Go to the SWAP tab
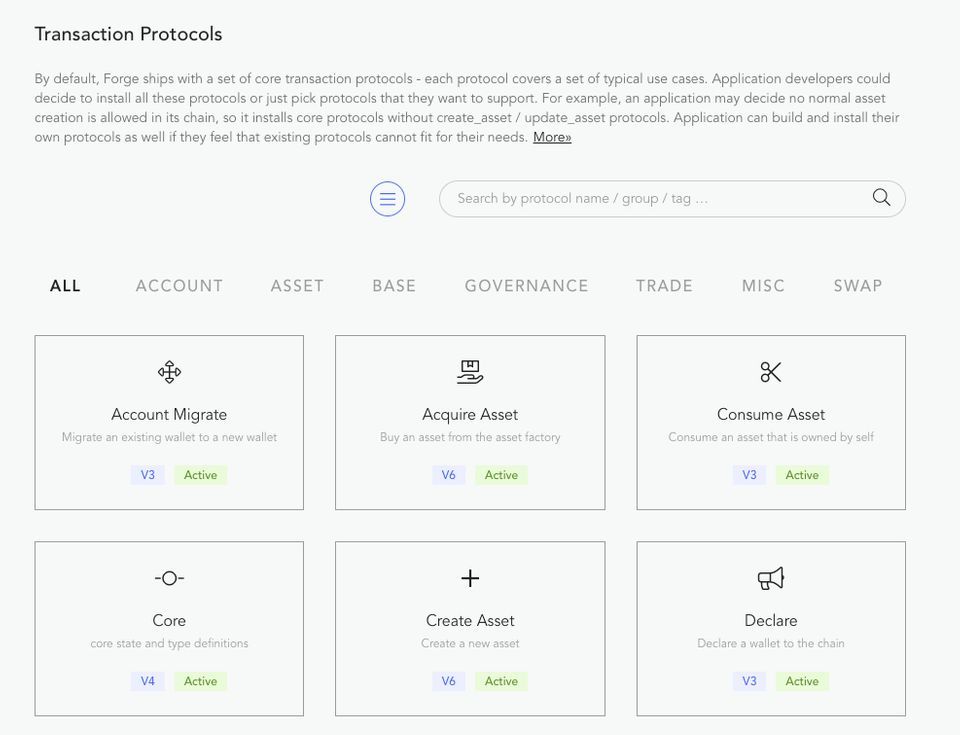This screenshot has width=960, height=735. pos(857,286)
